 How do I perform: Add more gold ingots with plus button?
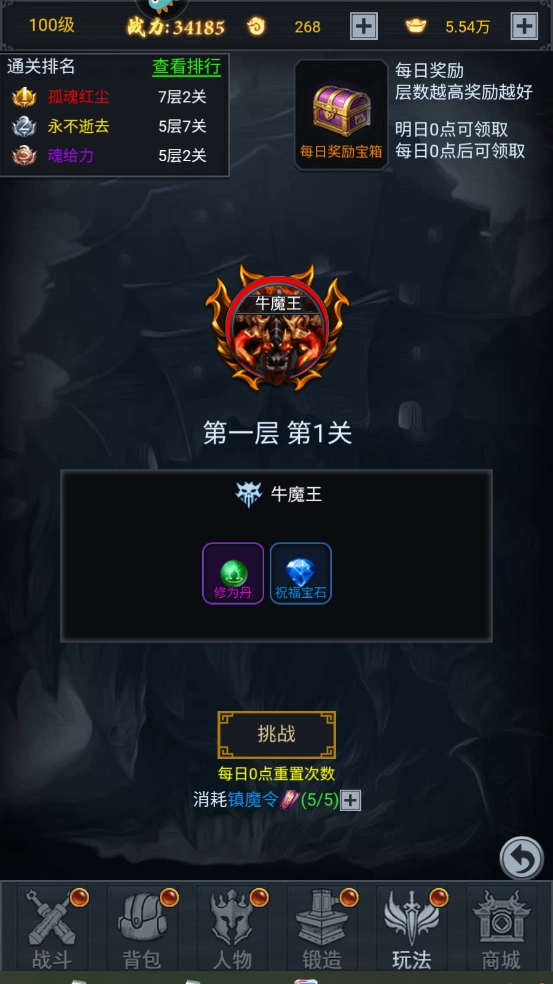coord(524,26)
